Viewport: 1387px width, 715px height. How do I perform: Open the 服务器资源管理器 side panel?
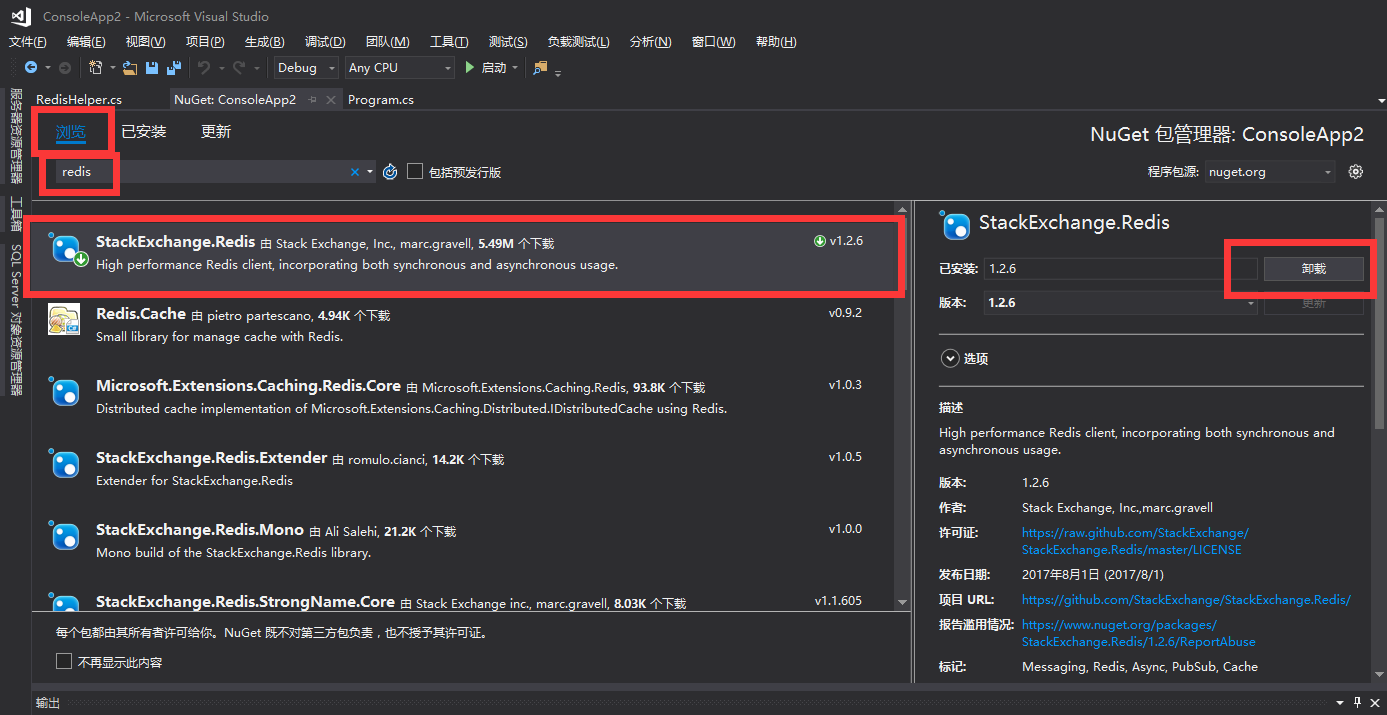point(16,136)
